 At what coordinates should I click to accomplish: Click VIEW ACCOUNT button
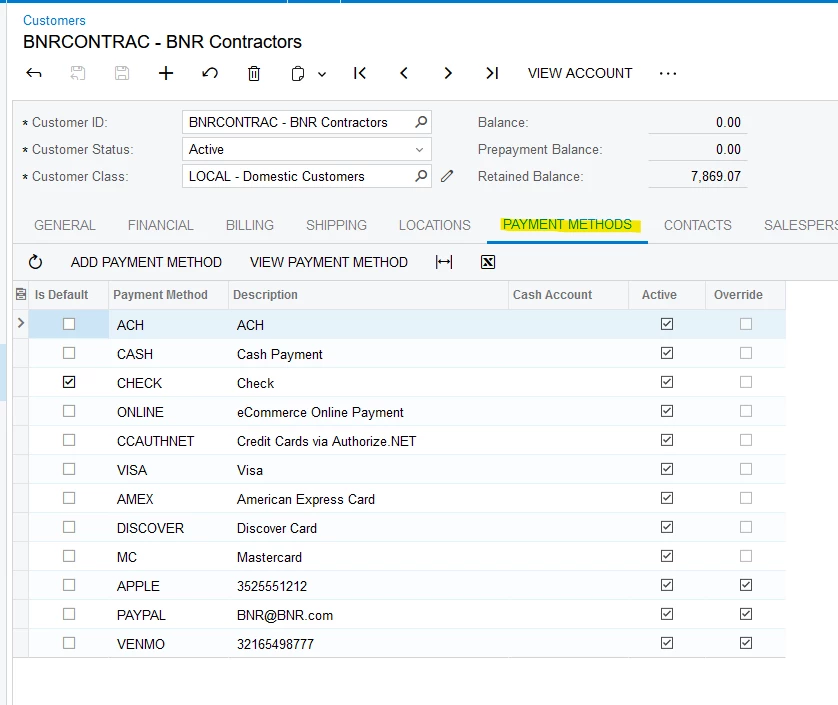pos(580,73)
